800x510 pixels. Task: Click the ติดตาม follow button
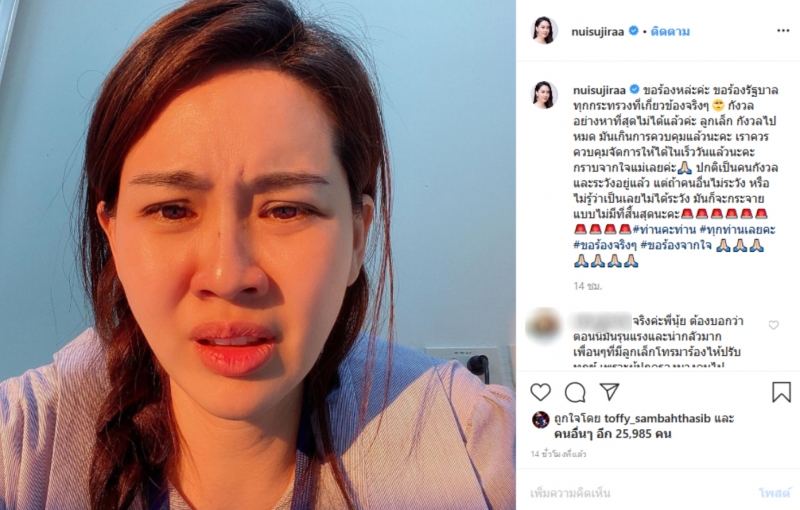670,32
